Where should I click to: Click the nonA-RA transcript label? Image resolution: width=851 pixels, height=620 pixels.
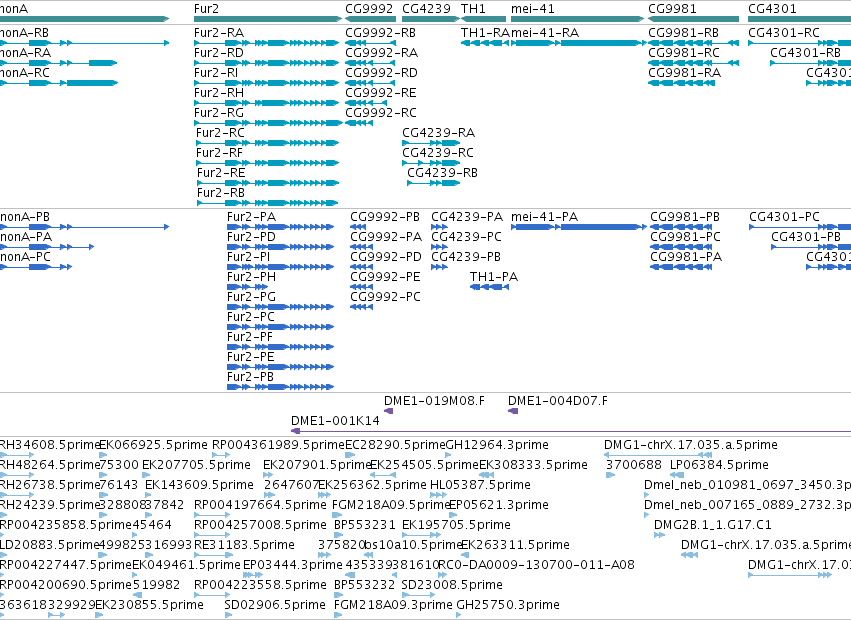click(x=26, y=53)
